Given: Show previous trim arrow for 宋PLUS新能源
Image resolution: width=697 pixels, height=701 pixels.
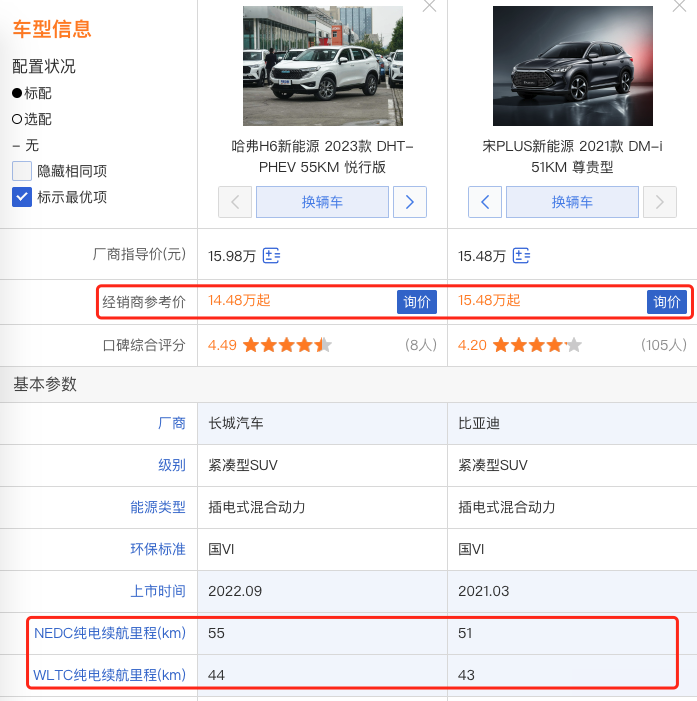Looking at the screenshot, I should tap(485, 202).
